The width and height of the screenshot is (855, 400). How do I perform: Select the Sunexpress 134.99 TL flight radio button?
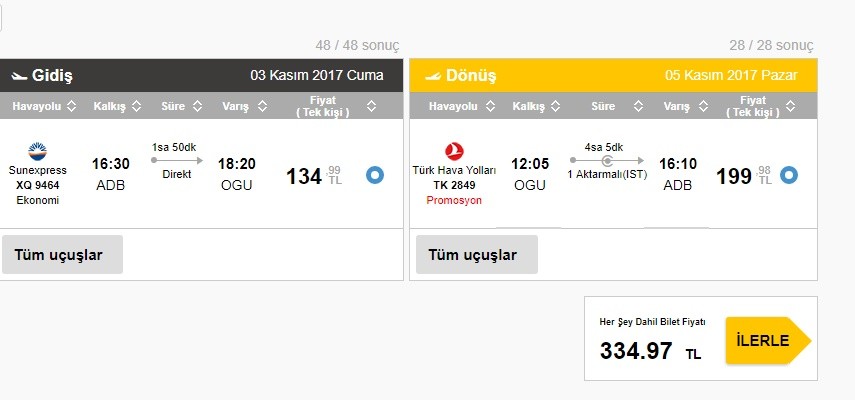(375, 176)
